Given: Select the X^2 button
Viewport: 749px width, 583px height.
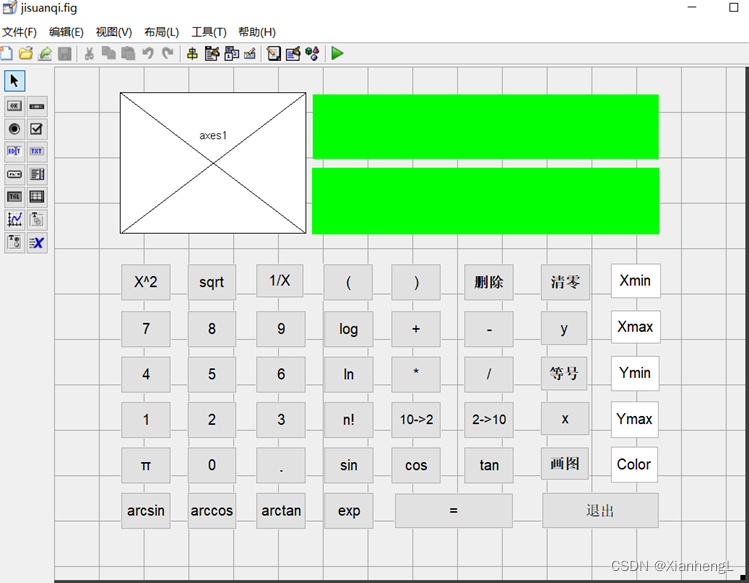Looking at the screenshot, I should tap(146, 282).
